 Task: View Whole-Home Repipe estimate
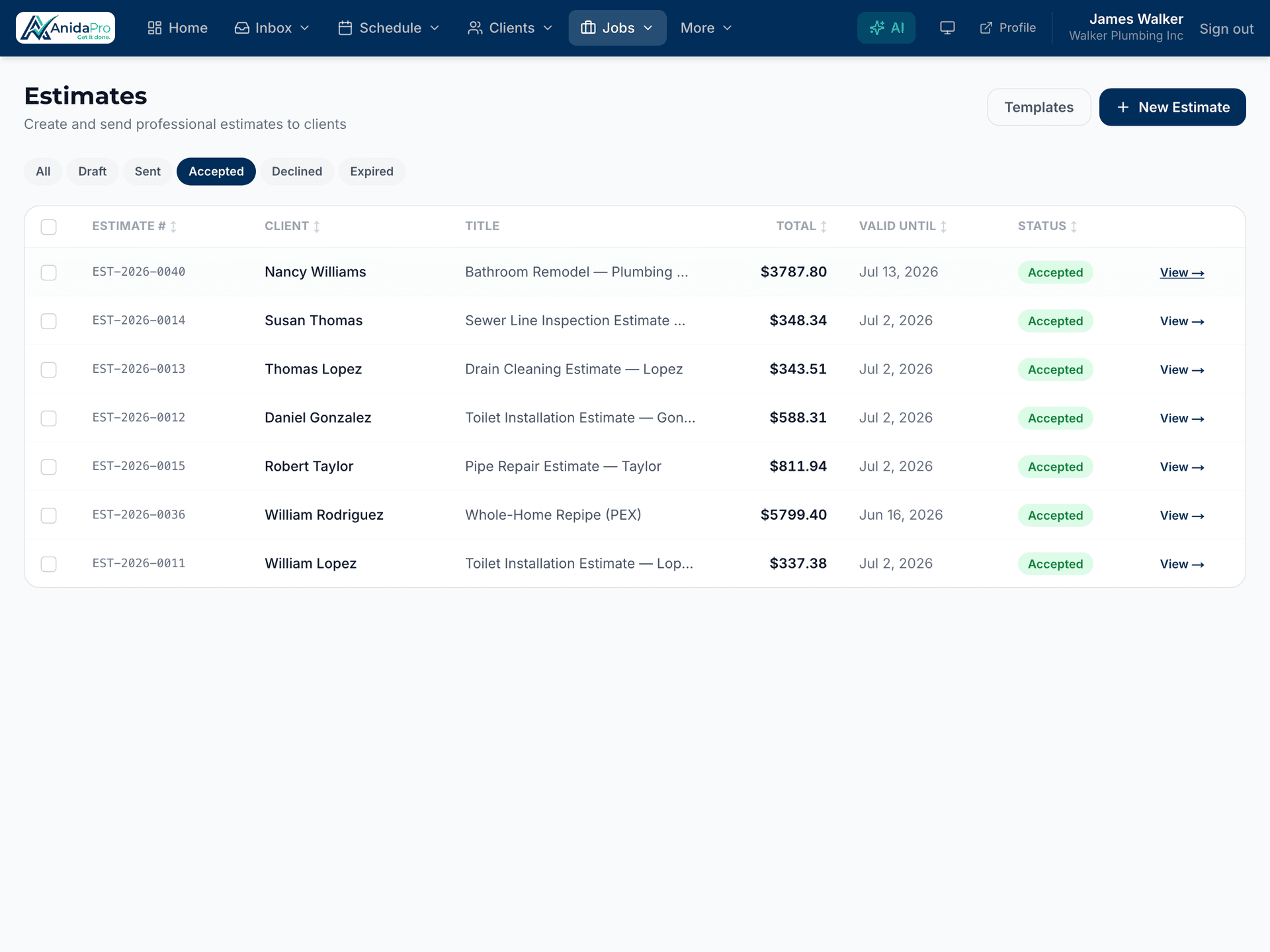click(1182, 516)
